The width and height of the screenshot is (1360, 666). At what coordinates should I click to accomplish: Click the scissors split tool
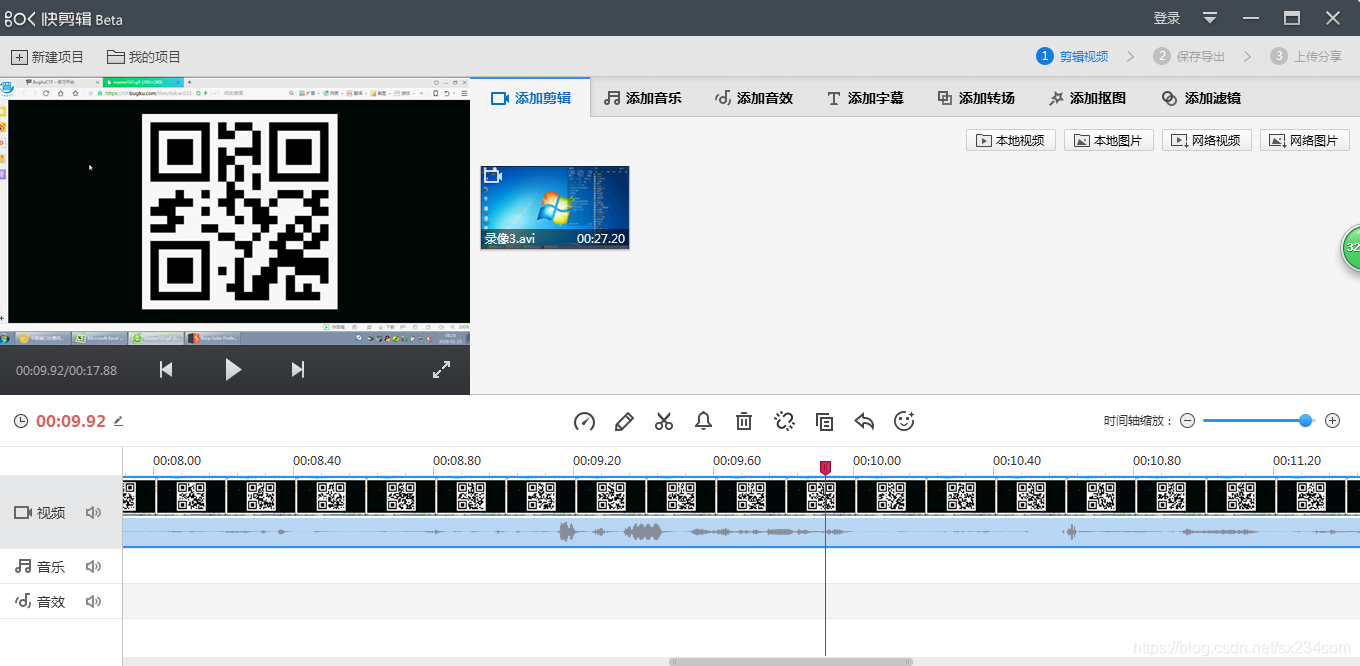pos(664,421)
